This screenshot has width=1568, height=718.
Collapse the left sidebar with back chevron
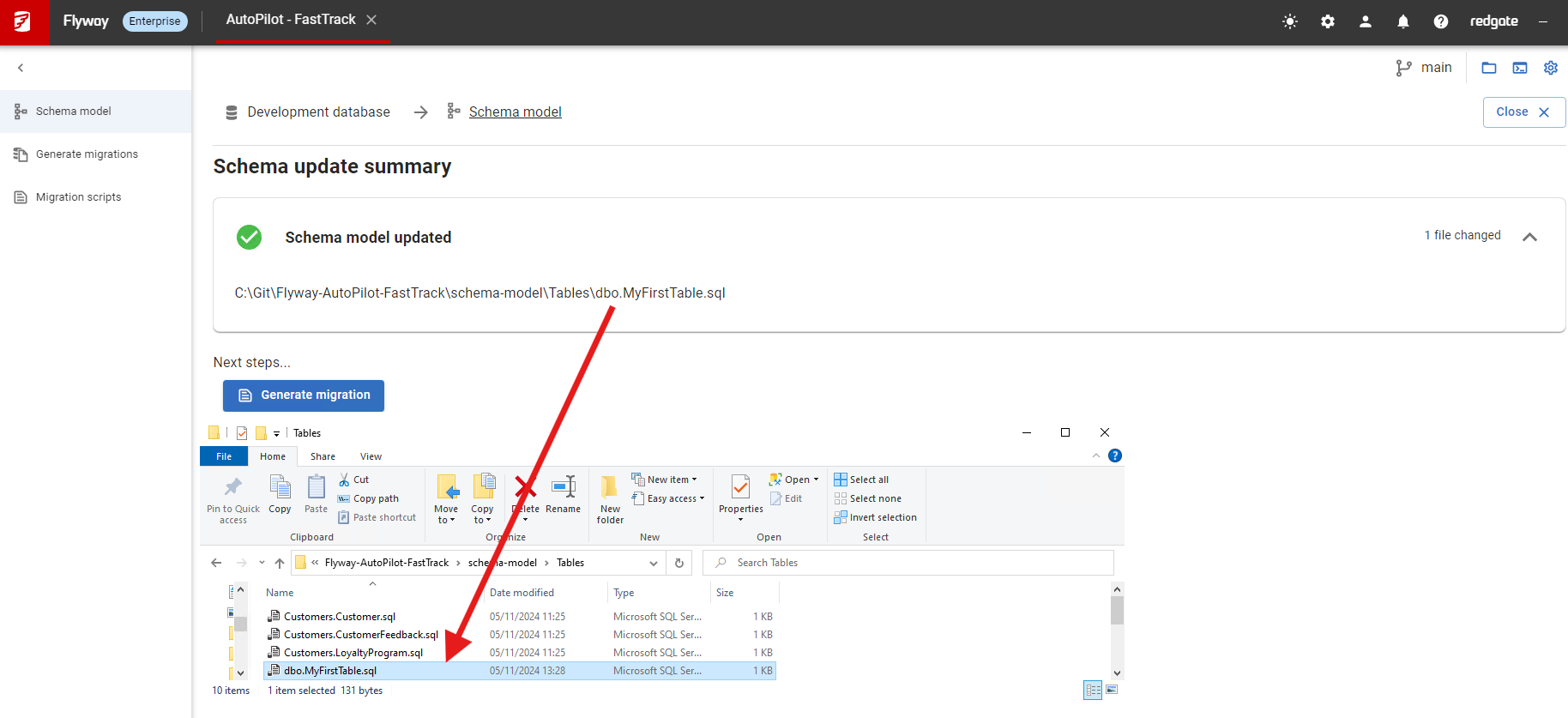[21, 68]
